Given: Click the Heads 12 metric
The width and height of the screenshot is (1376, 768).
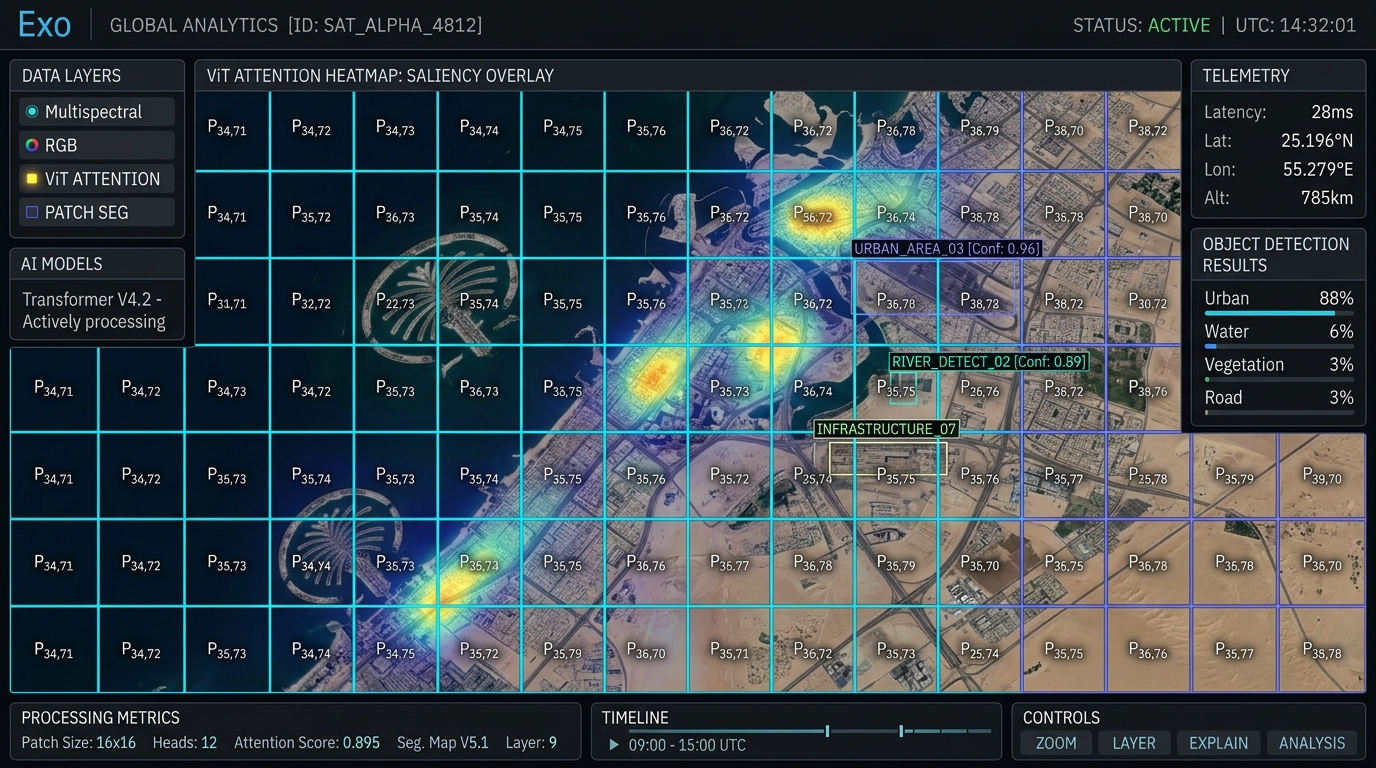Looking at the screenshot, I should point(185,743).
